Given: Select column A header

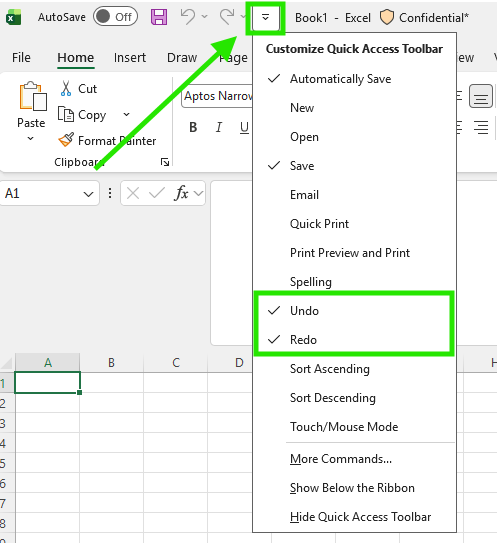Looking at the screenshot, I should coord(48,363).
